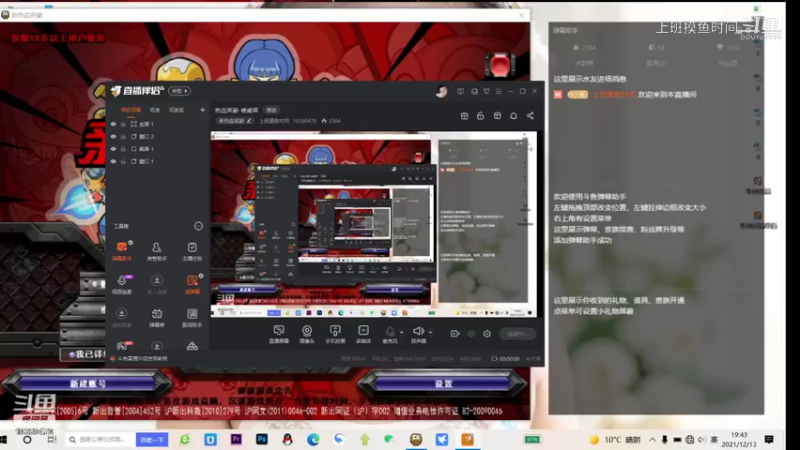Click the 设置 button in the game window
The image size is (800, 450).
[x=443, y=383]
